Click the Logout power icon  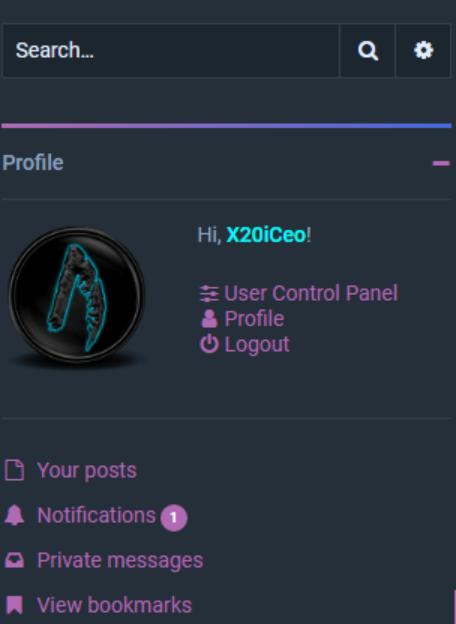pos(209,344)
